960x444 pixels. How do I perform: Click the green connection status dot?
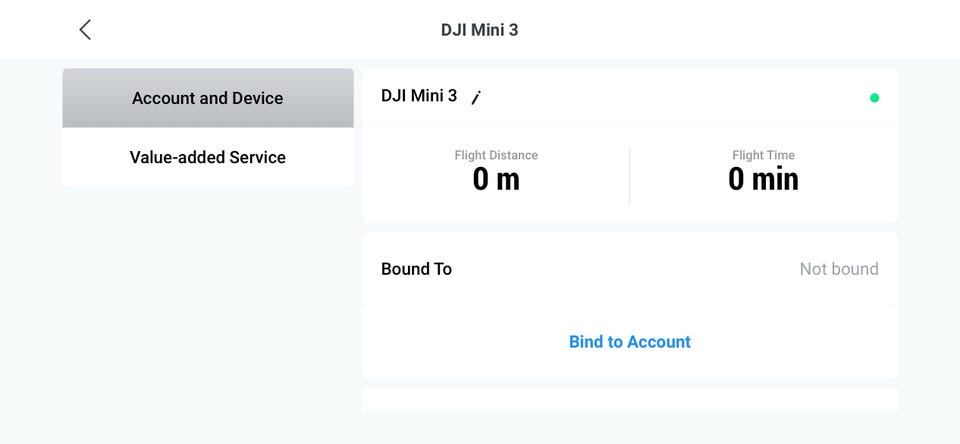874,98
